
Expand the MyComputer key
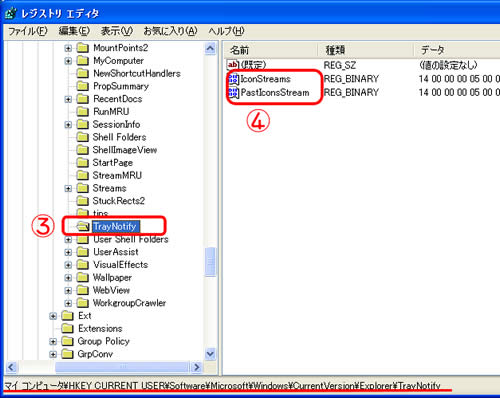(x=68, y=61)
